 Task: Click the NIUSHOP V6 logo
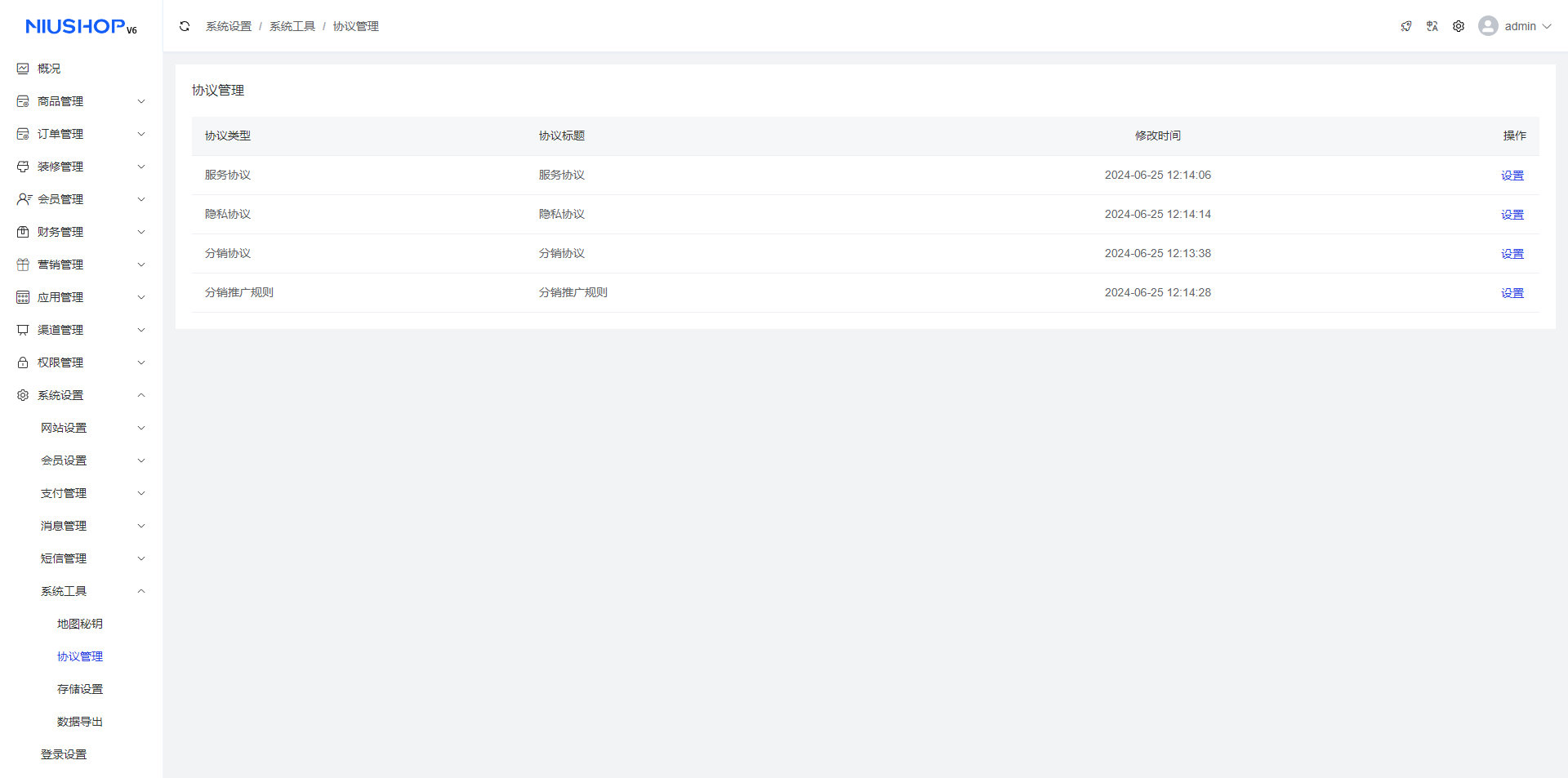81,27
